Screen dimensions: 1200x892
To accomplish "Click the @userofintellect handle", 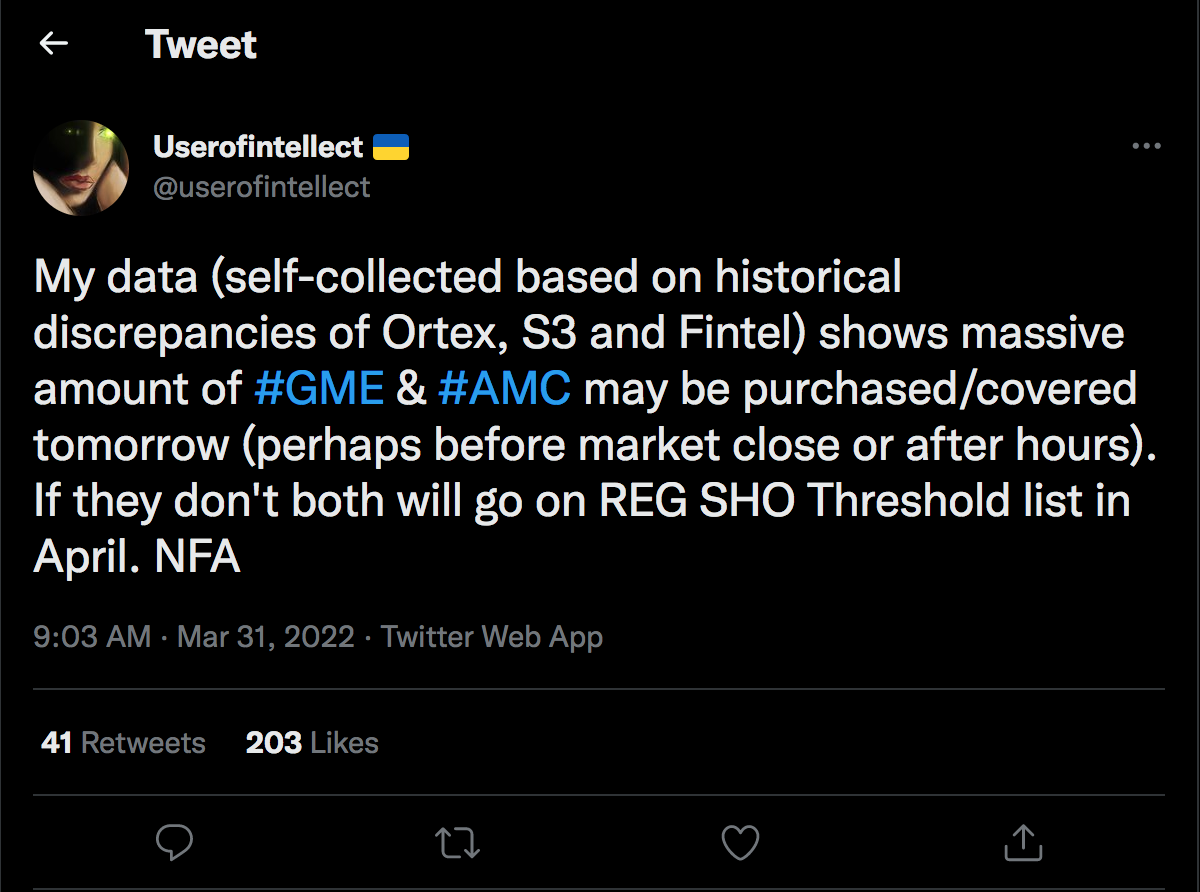I will click(261, 186).
